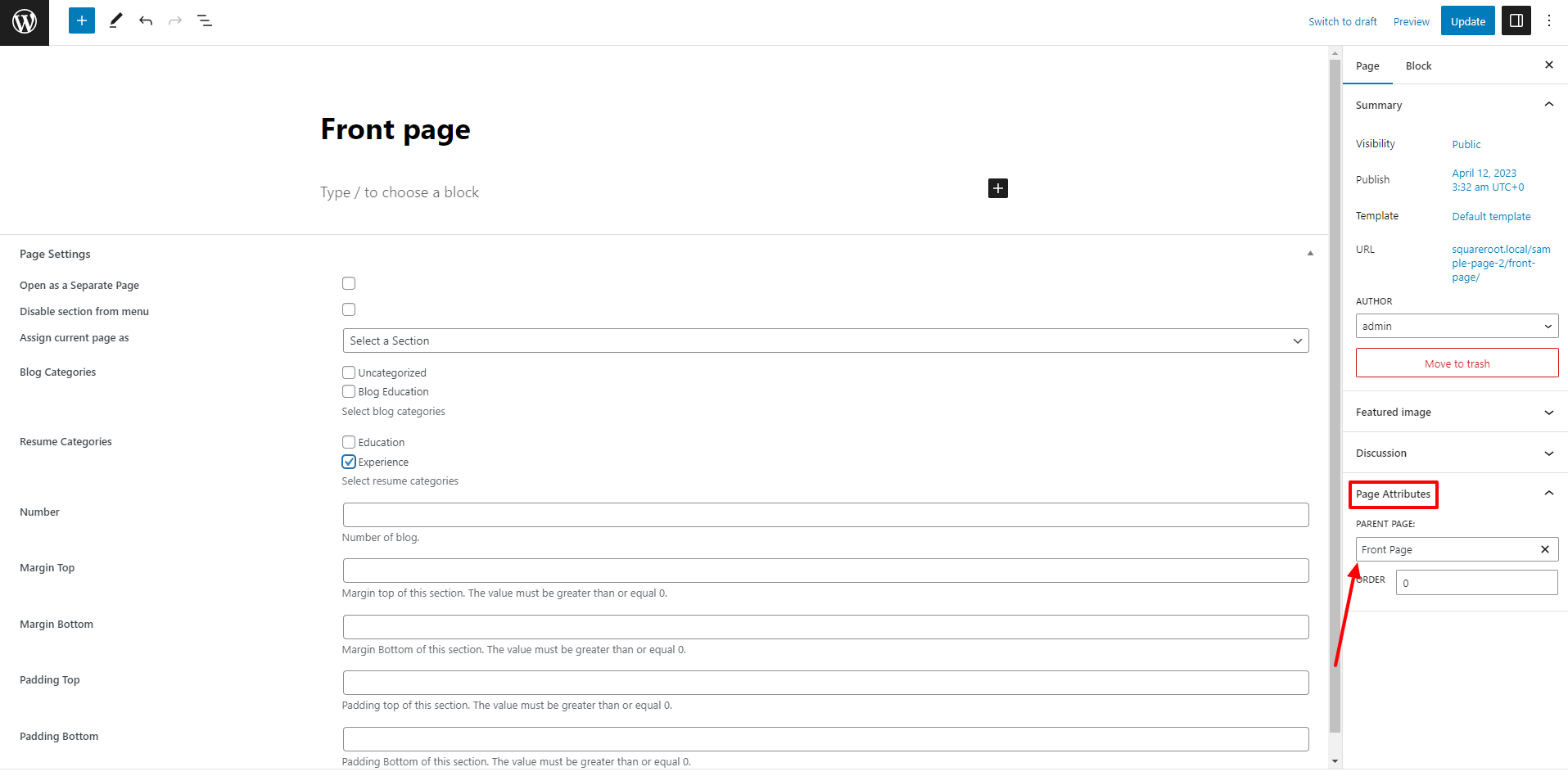Click the Front page title

(x=395, y=129)
